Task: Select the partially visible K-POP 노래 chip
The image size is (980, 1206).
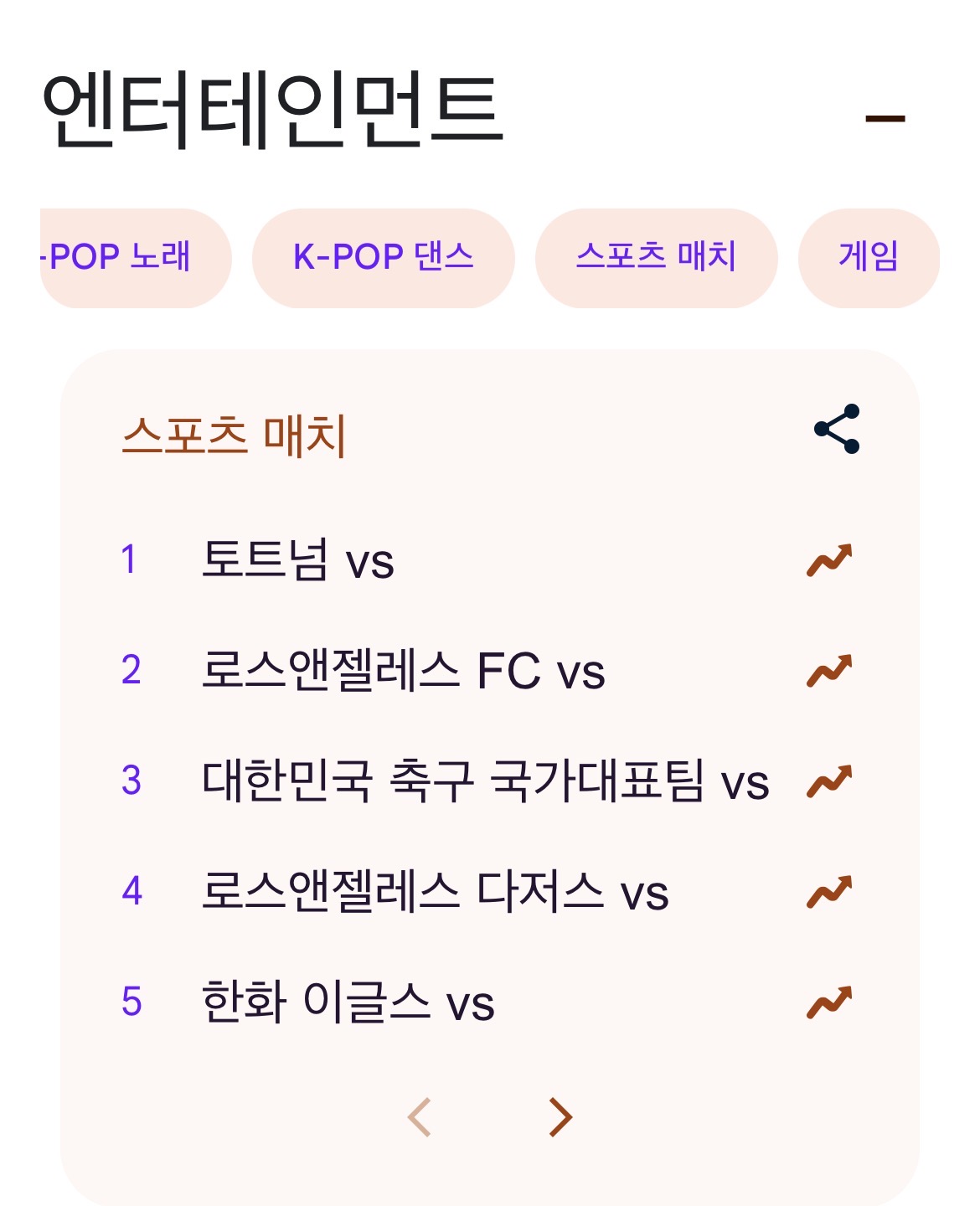Action: (126, 257)
